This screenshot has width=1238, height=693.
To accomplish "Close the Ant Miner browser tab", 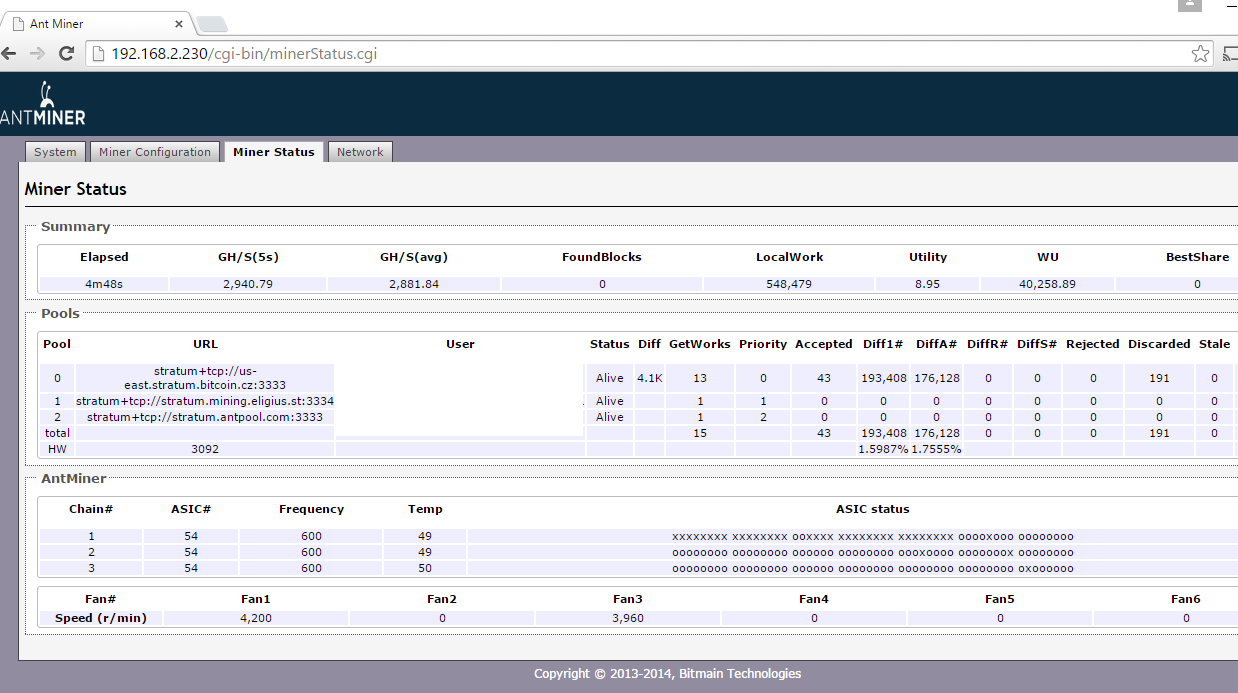I will 179,23.
